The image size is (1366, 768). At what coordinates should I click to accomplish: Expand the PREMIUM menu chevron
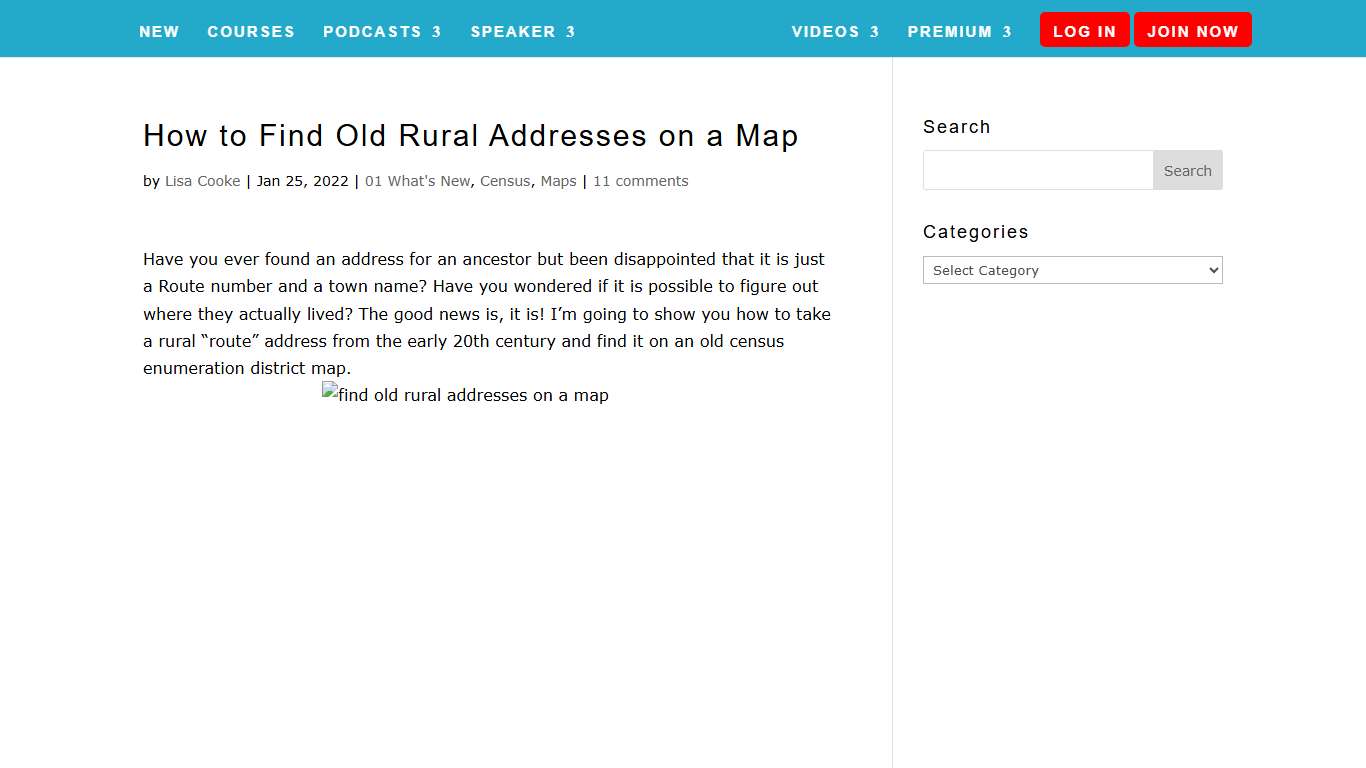[1006, 31]
